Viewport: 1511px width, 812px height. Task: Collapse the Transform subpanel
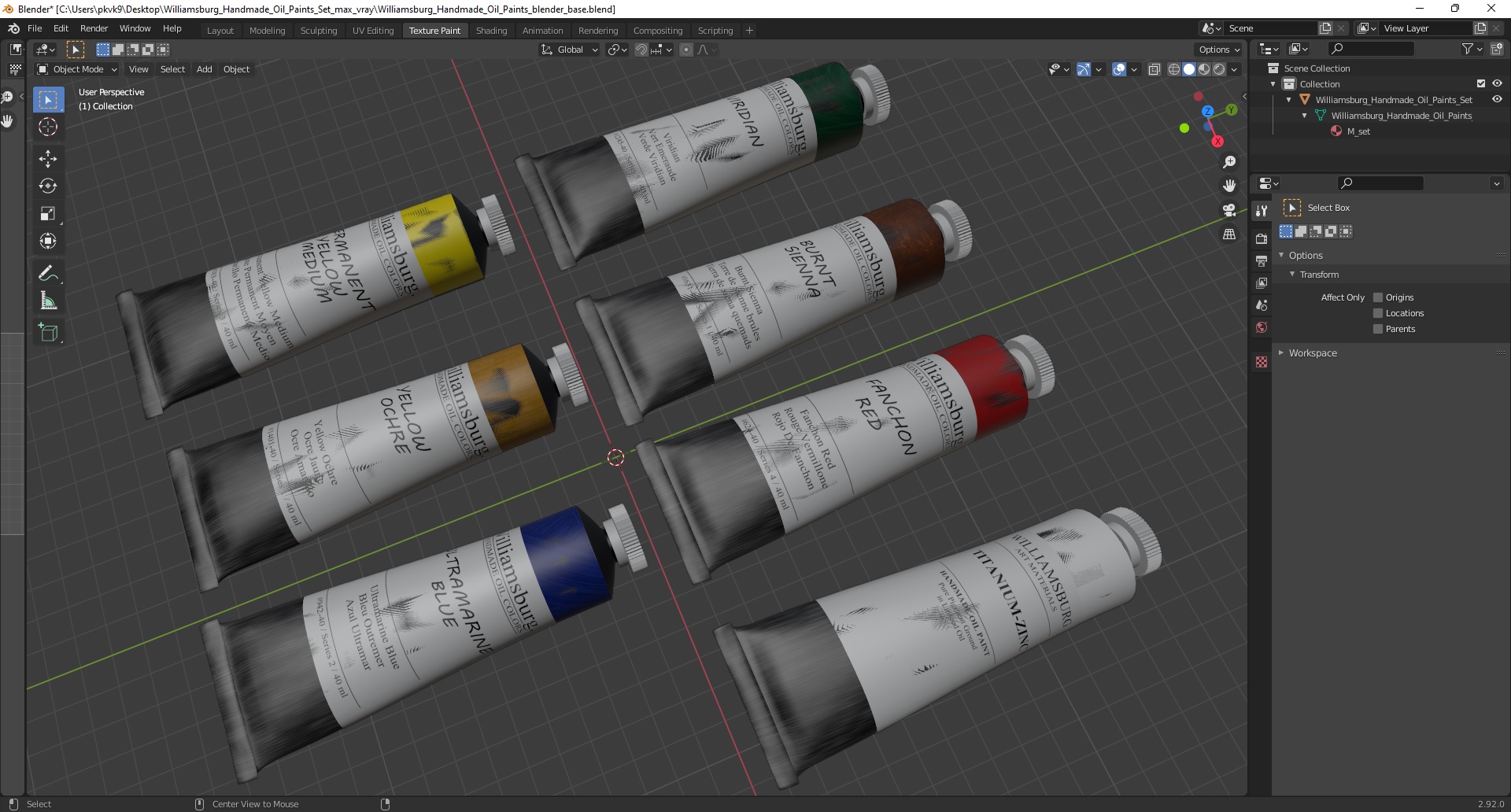tap(1292, 274)
